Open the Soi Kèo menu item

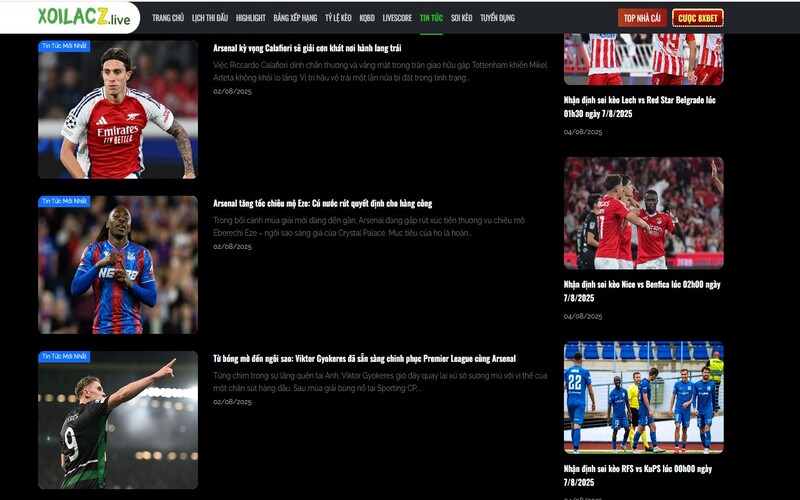tap(461, 18)
